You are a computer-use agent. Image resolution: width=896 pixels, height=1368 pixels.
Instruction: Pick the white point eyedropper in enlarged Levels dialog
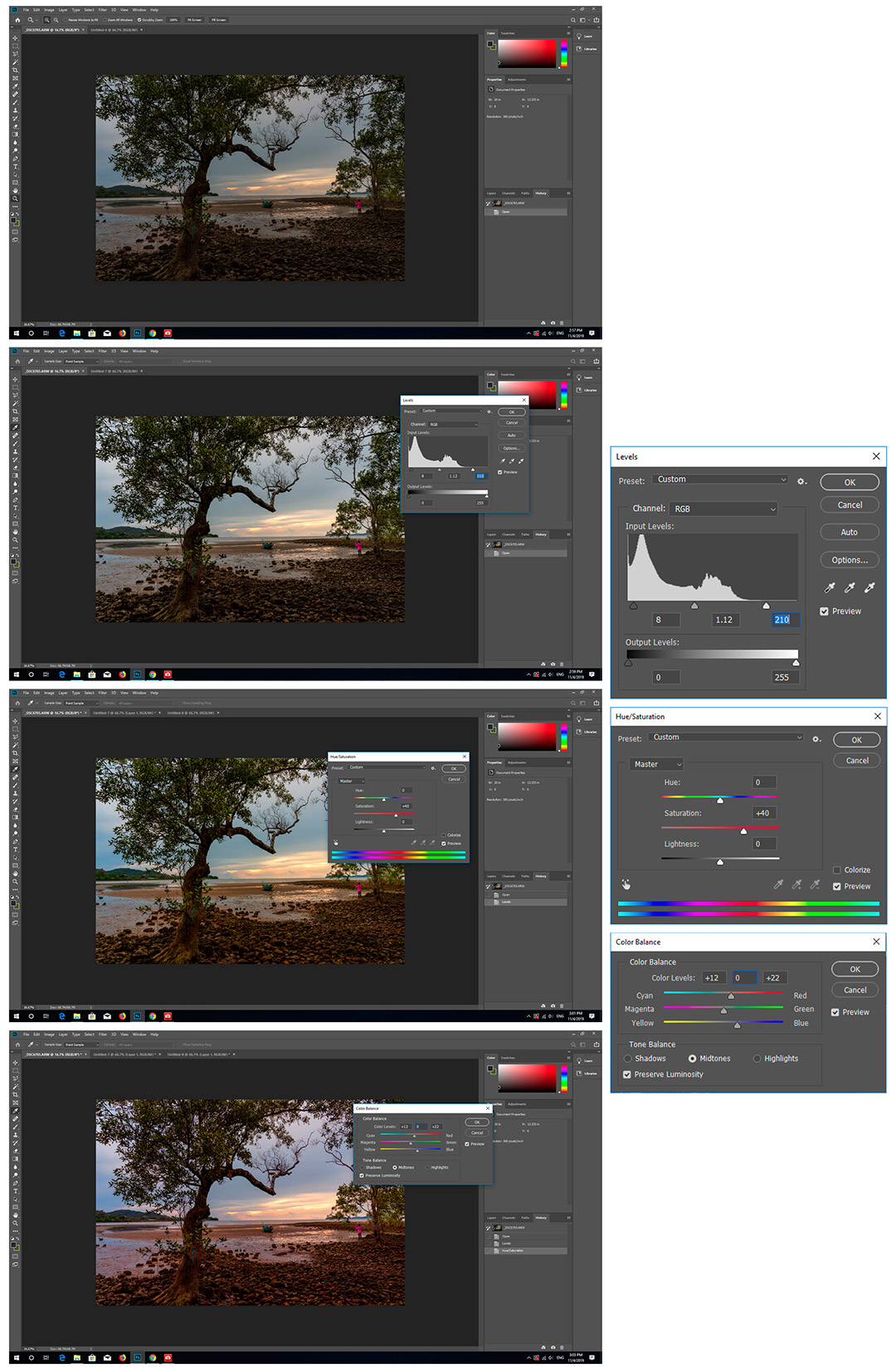tap(869, 588)
